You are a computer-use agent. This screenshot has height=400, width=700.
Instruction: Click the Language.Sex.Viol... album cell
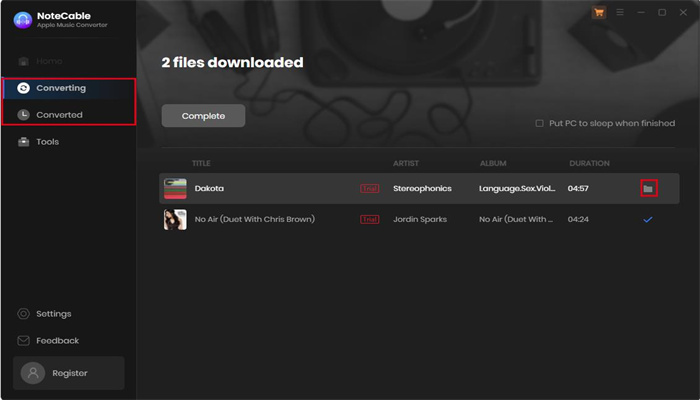pos(517,188)
